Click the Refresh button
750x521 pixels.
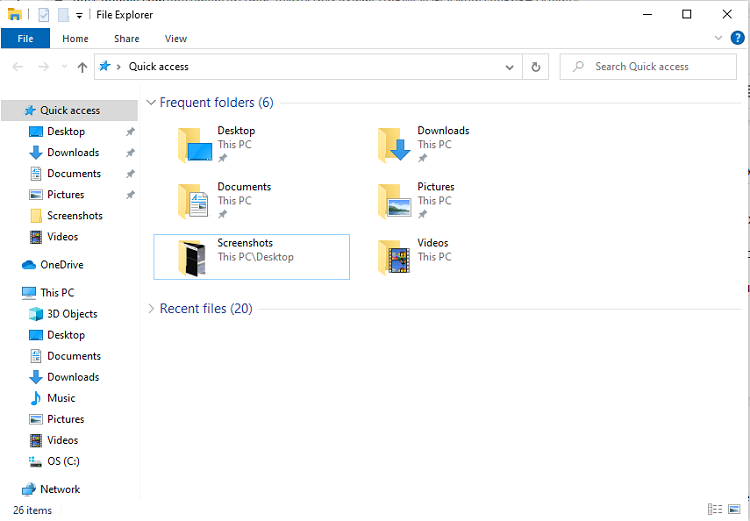tap(536, 67)
